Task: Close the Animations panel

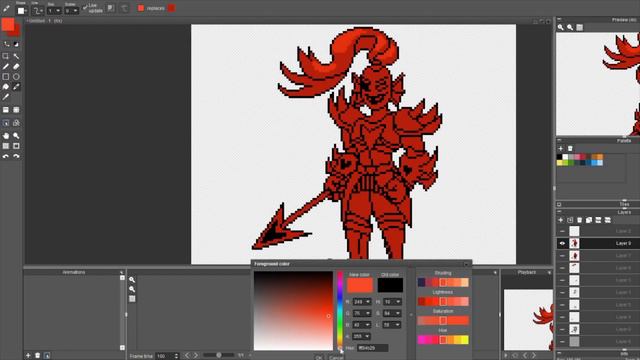Action: click(121, 272)
